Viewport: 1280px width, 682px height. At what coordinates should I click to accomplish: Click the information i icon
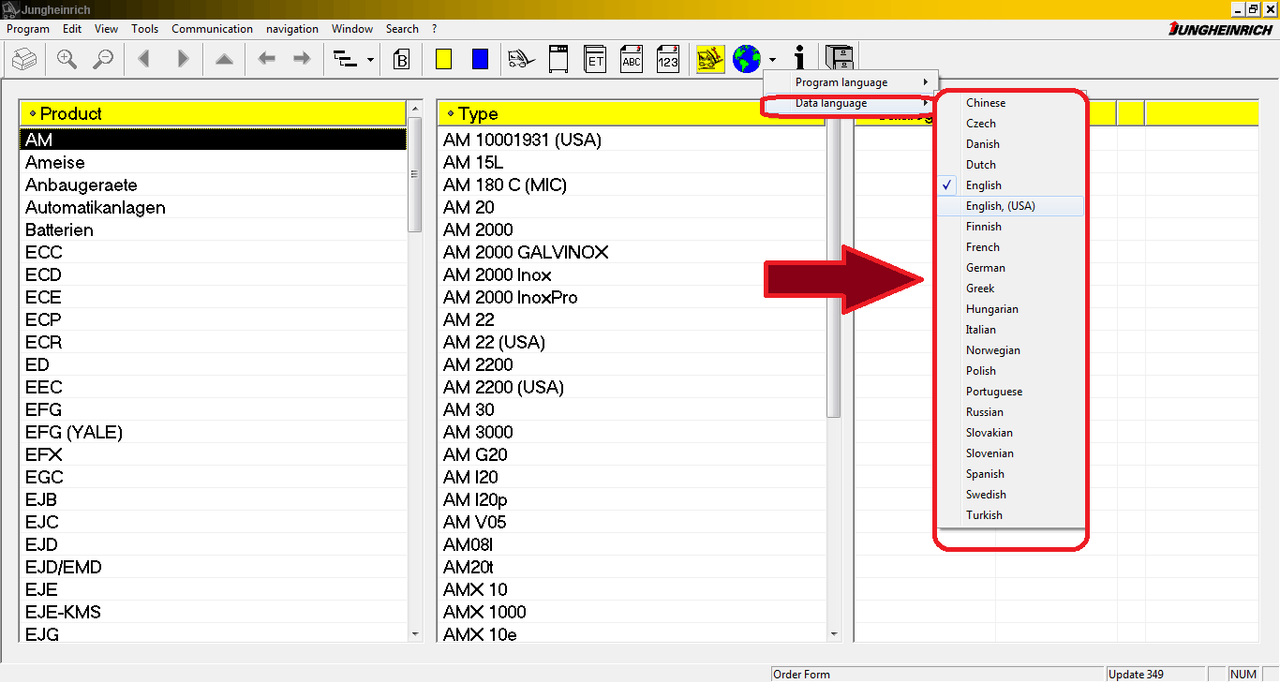point(799,59)
